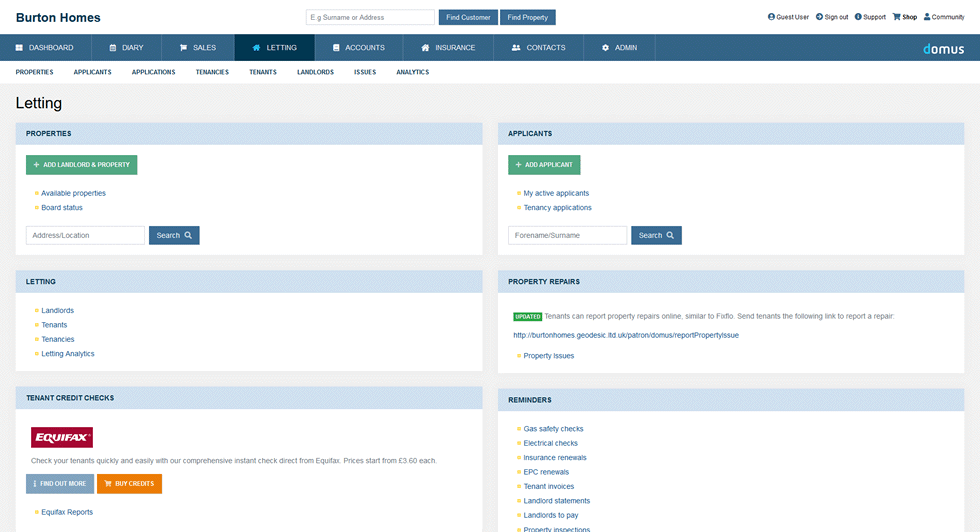Open Board status link
The image size is (980, 532).
(x=62, y=208)
